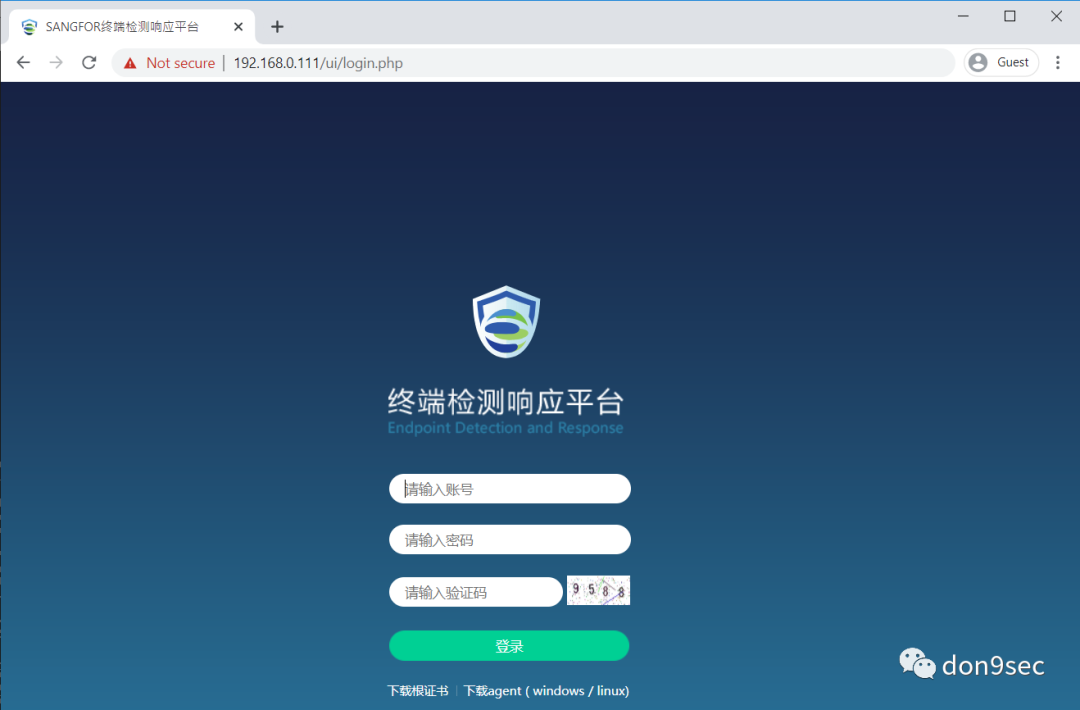Download the windows agent
Image resolution: width=1080 pixels, height=710 pixels.
[x=558, y=691]
